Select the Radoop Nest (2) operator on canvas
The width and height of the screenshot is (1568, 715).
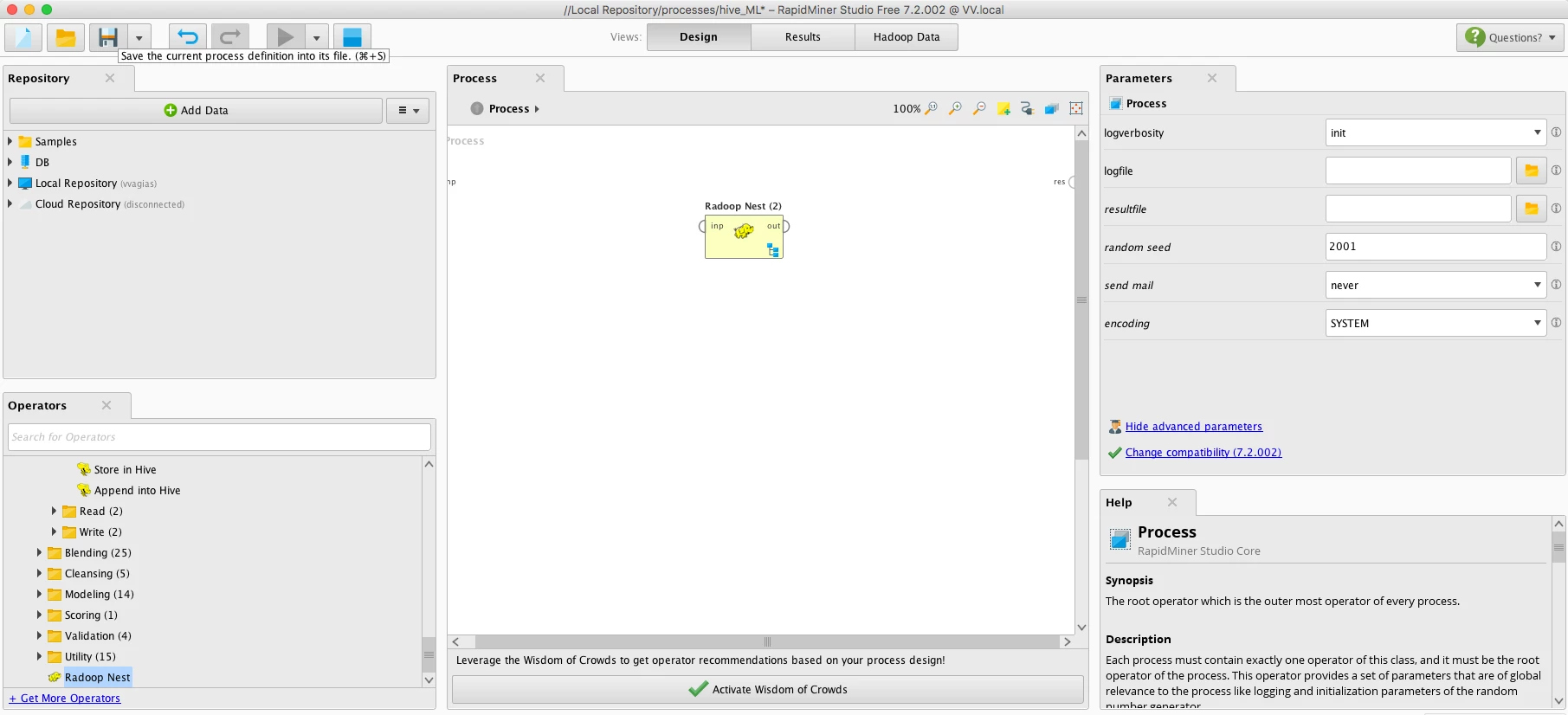[x=744, y=236]
